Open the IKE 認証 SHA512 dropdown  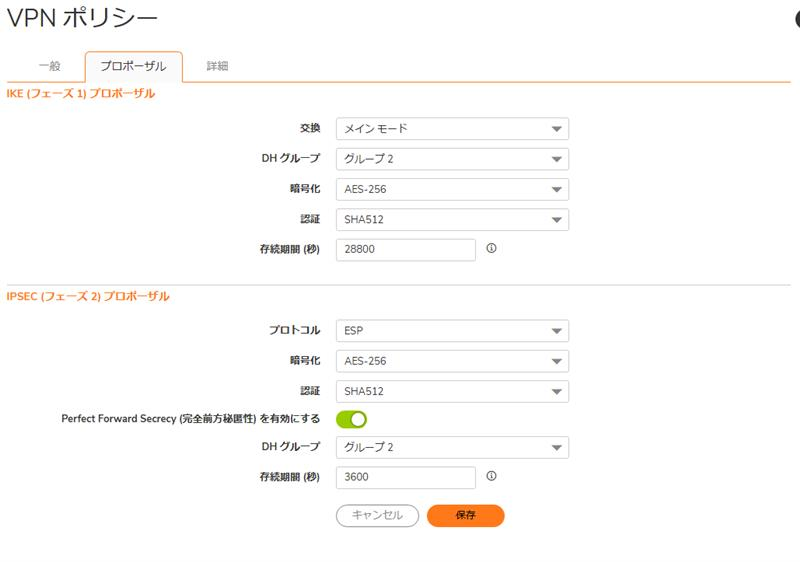(452, 220)
